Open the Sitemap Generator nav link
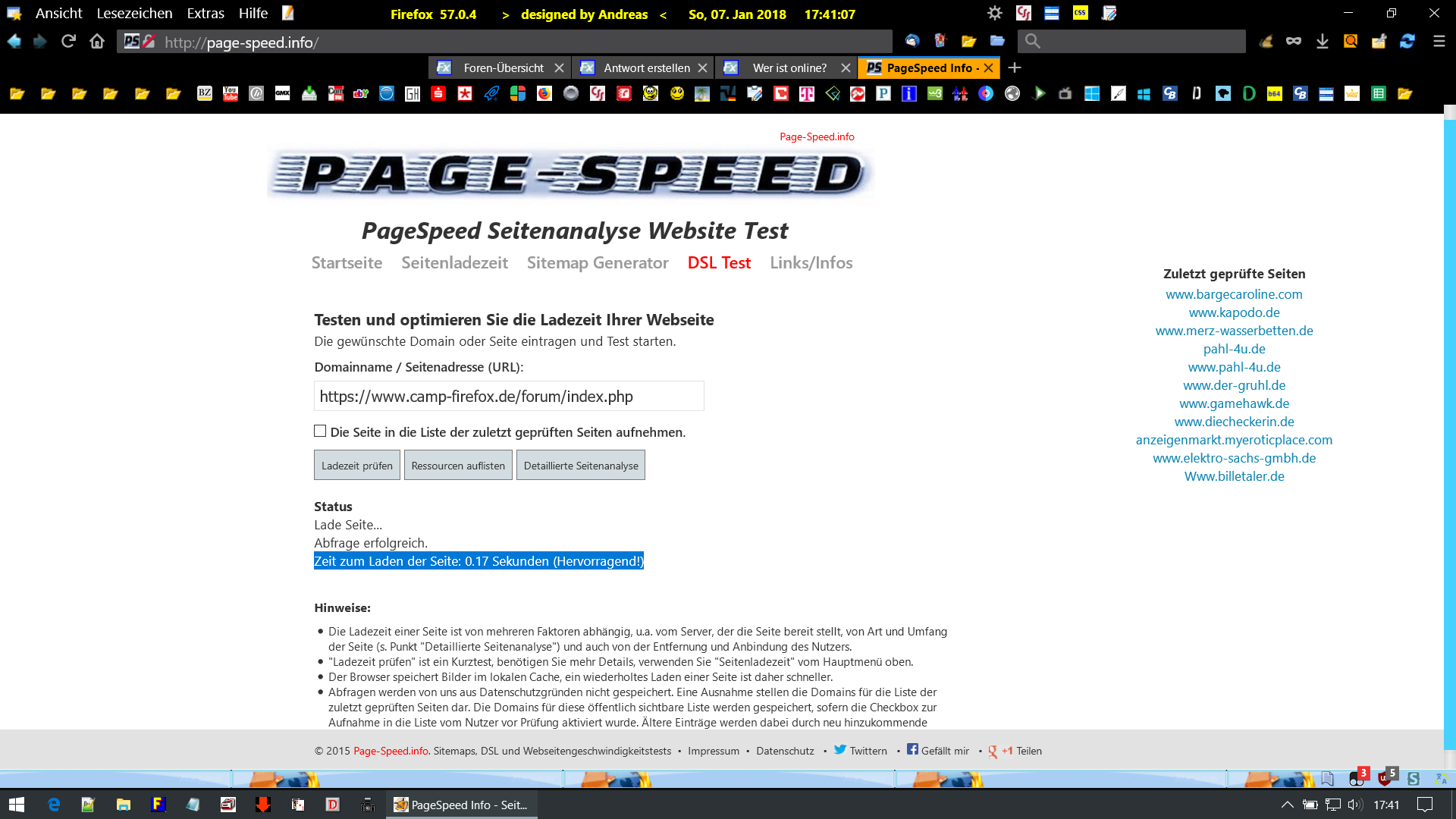The height and width of the screenshot is (819, 1456). pyautogui.click(x=598, y=263)
